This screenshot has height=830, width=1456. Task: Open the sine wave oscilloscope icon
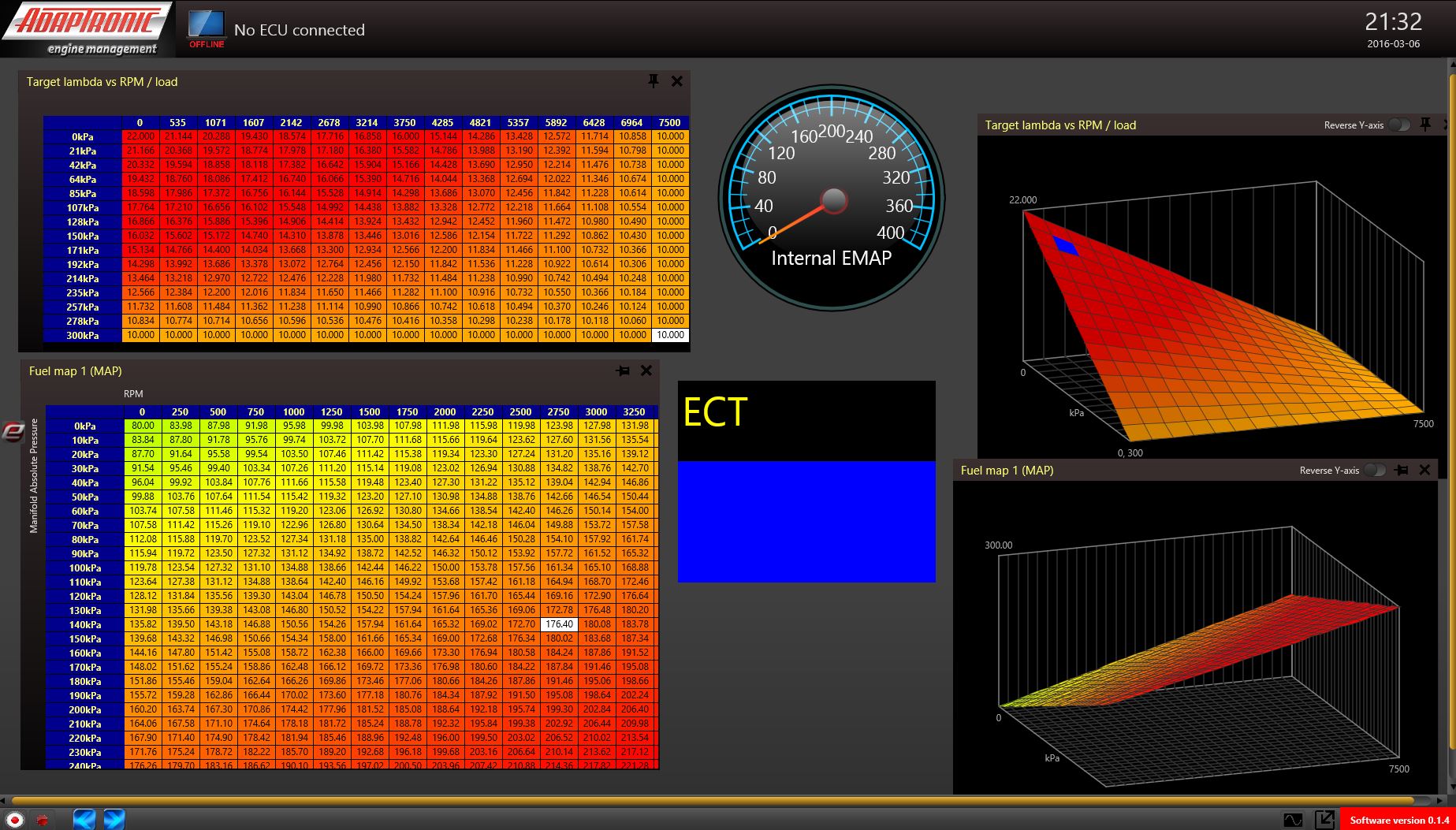click(1293, 820)
